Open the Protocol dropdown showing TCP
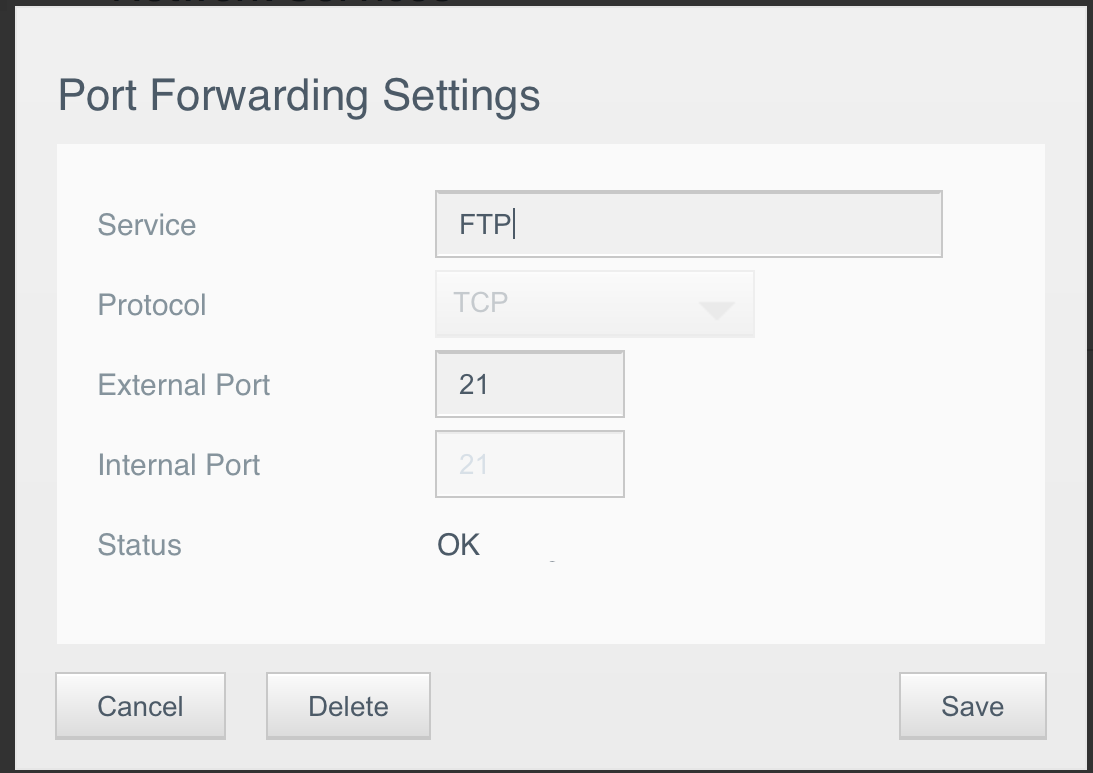 coord(594,304)
